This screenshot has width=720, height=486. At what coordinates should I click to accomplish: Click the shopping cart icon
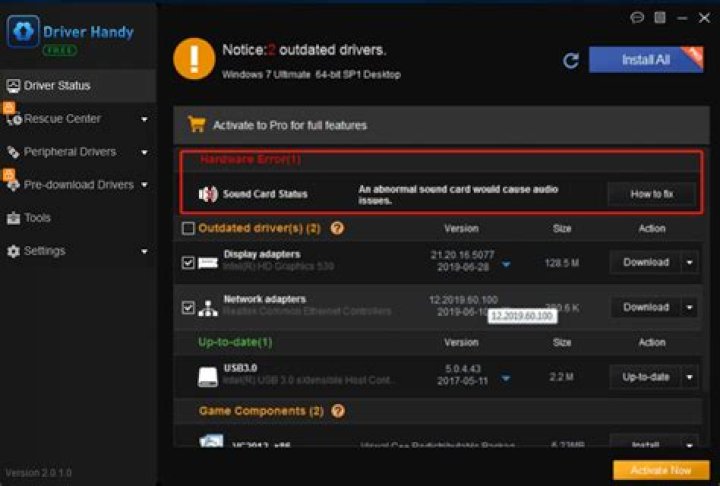[x=197, y=124]
